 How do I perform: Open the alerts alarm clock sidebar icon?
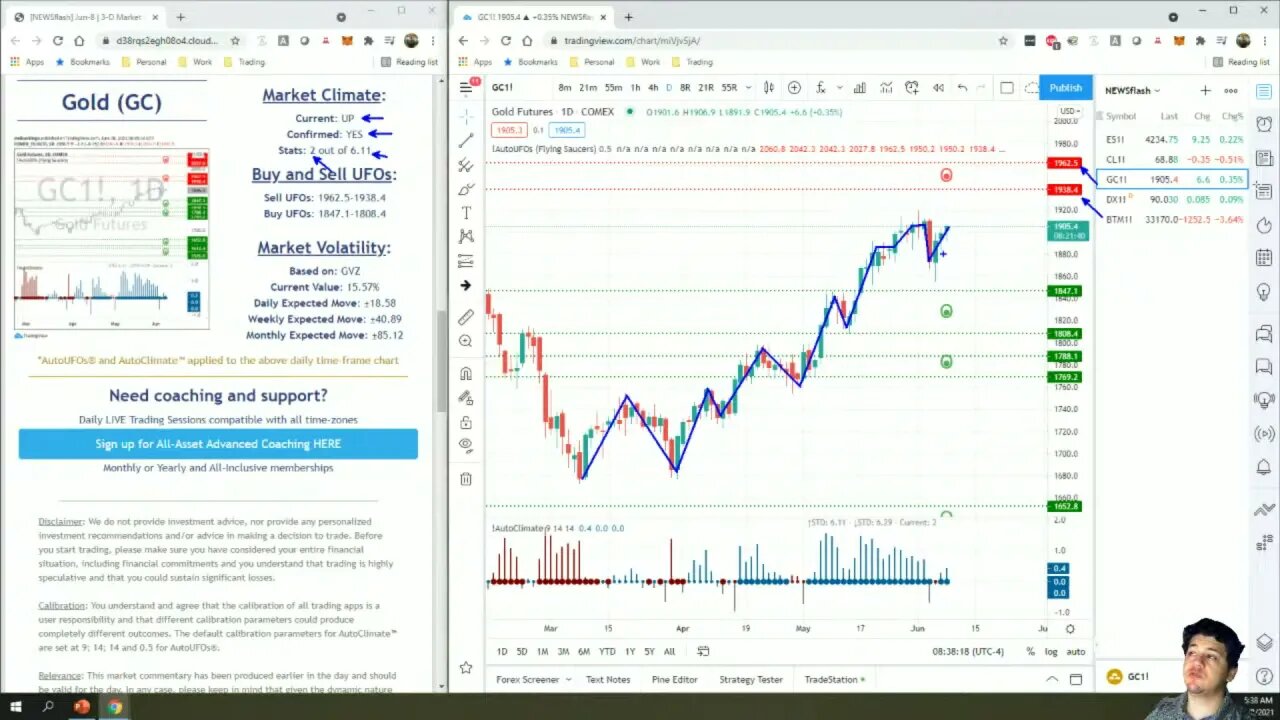click(1264, 124)
